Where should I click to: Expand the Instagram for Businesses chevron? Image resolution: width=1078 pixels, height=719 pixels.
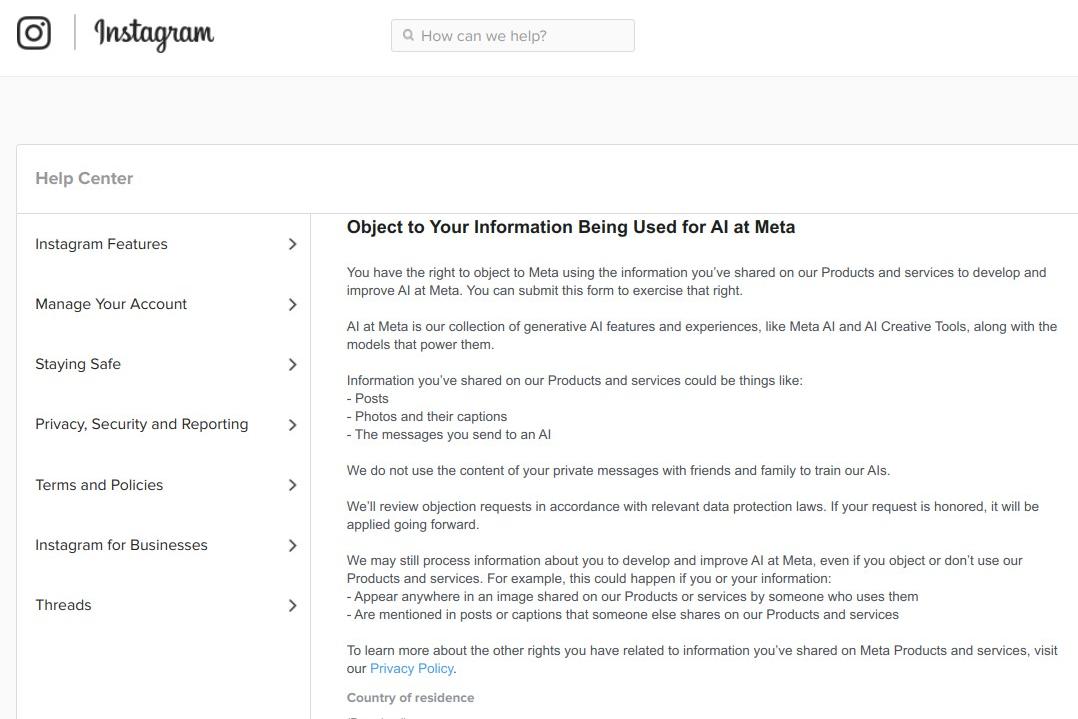pyautogui.click(x=293, y=546)
